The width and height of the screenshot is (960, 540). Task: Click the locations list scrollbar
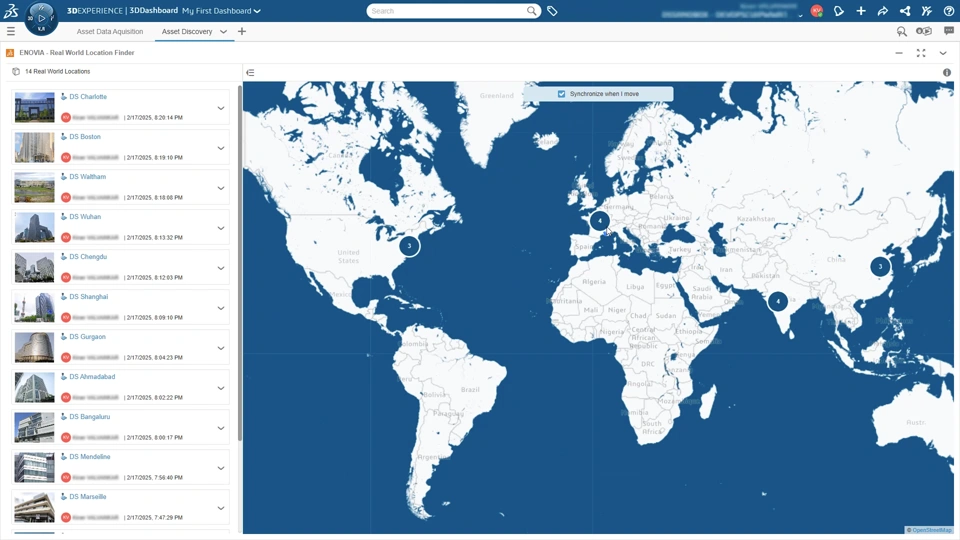(240, 263)
